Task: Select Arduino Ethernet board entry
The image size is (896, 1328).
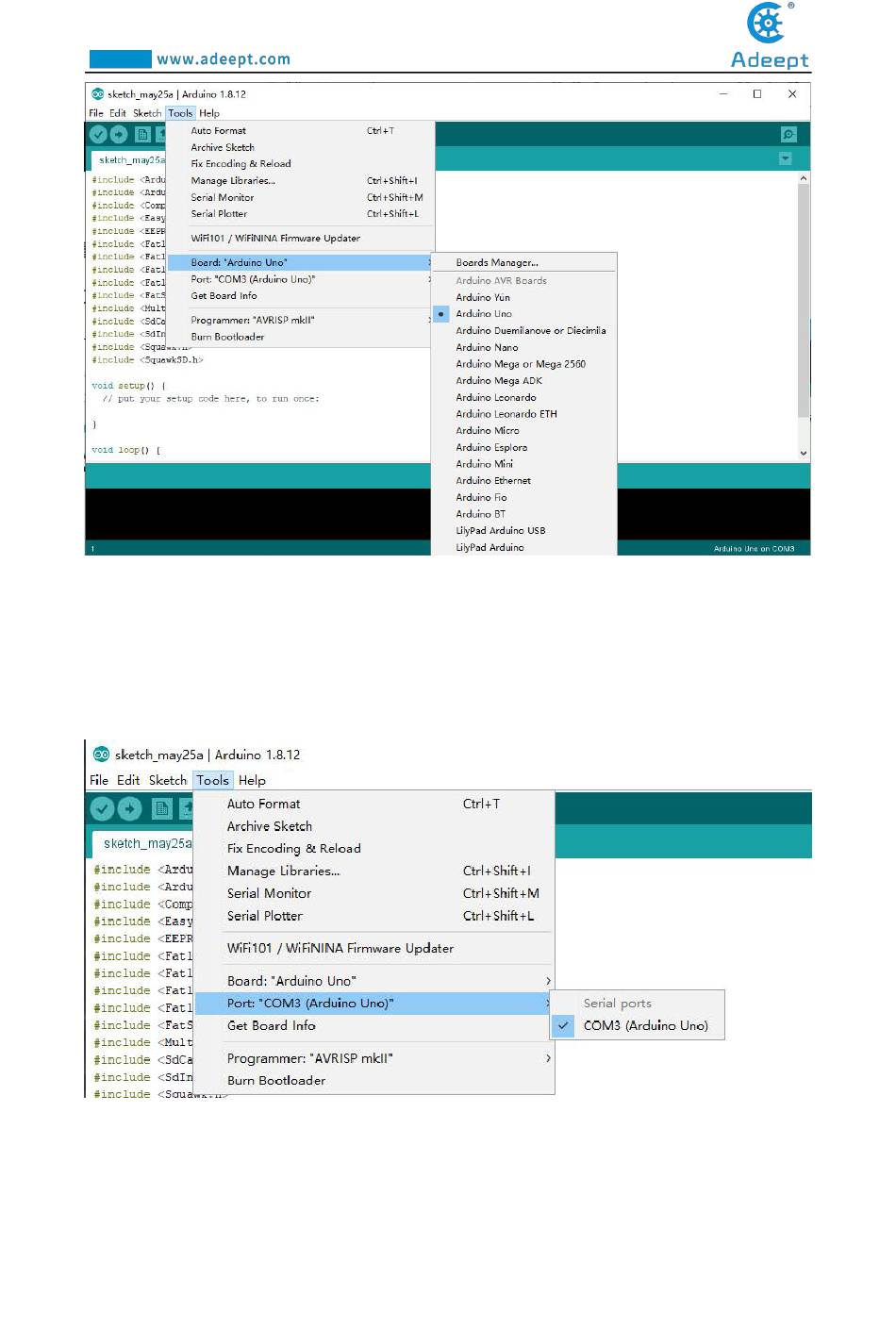Action: (493, 481)
